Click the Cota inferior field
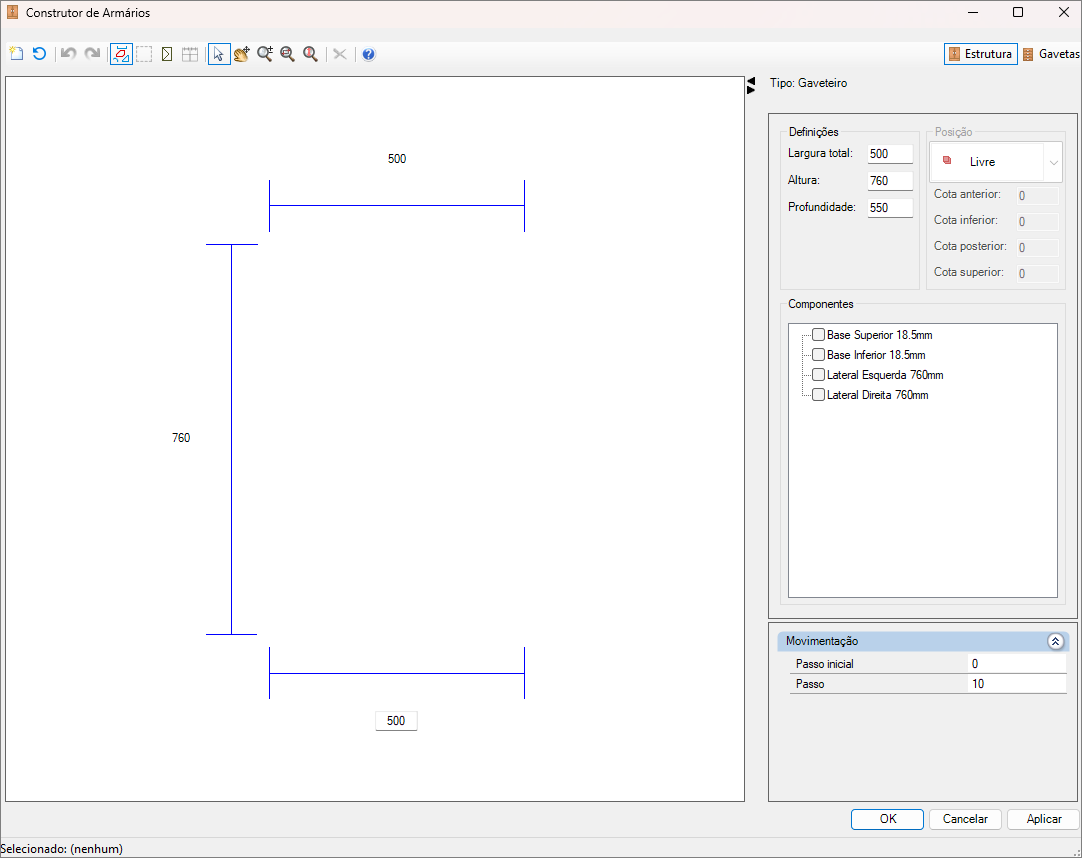The width and height of the screenshot is (1082, 858). click(x=1037, y=222)
